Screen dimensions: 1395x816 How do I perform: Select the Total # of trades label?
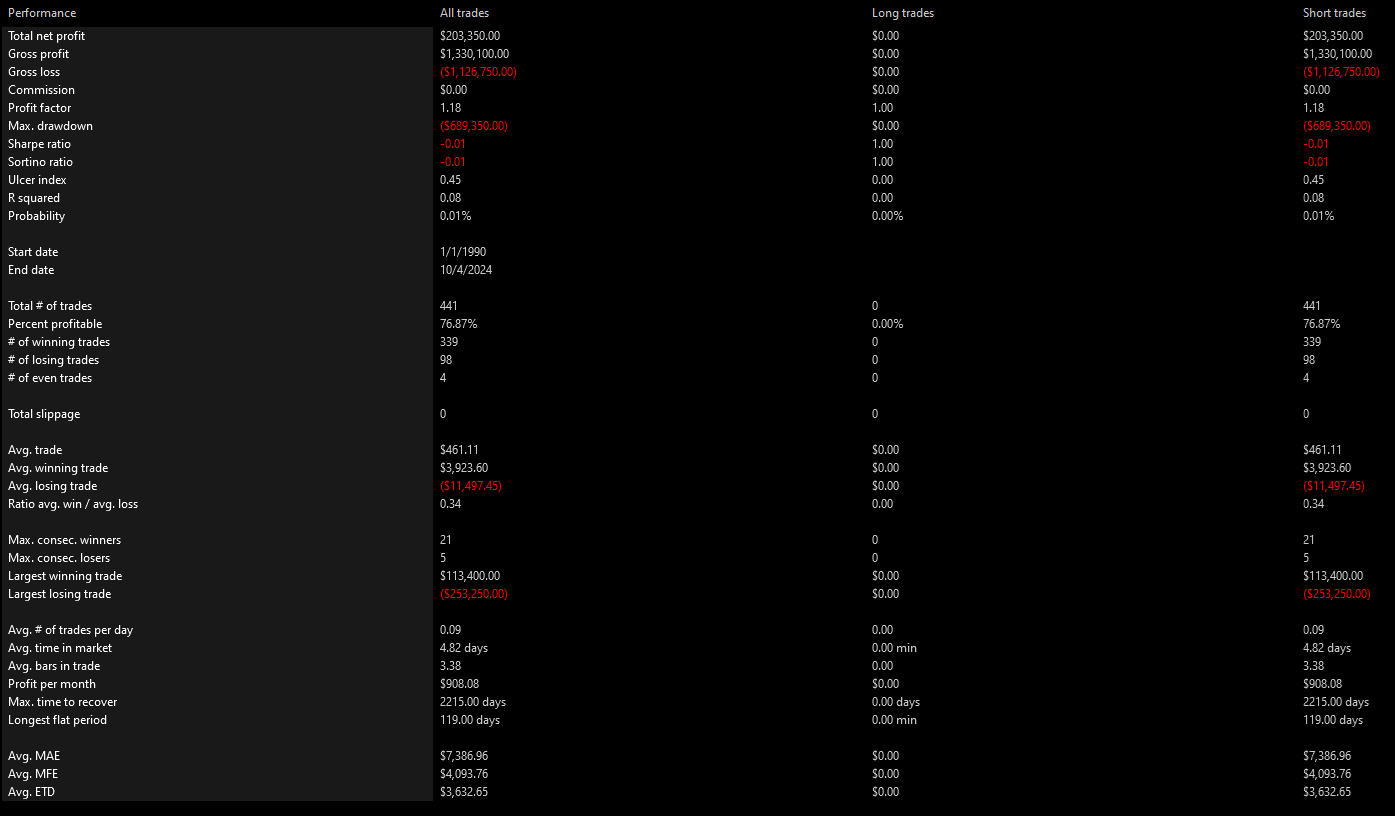click(50, 306)
